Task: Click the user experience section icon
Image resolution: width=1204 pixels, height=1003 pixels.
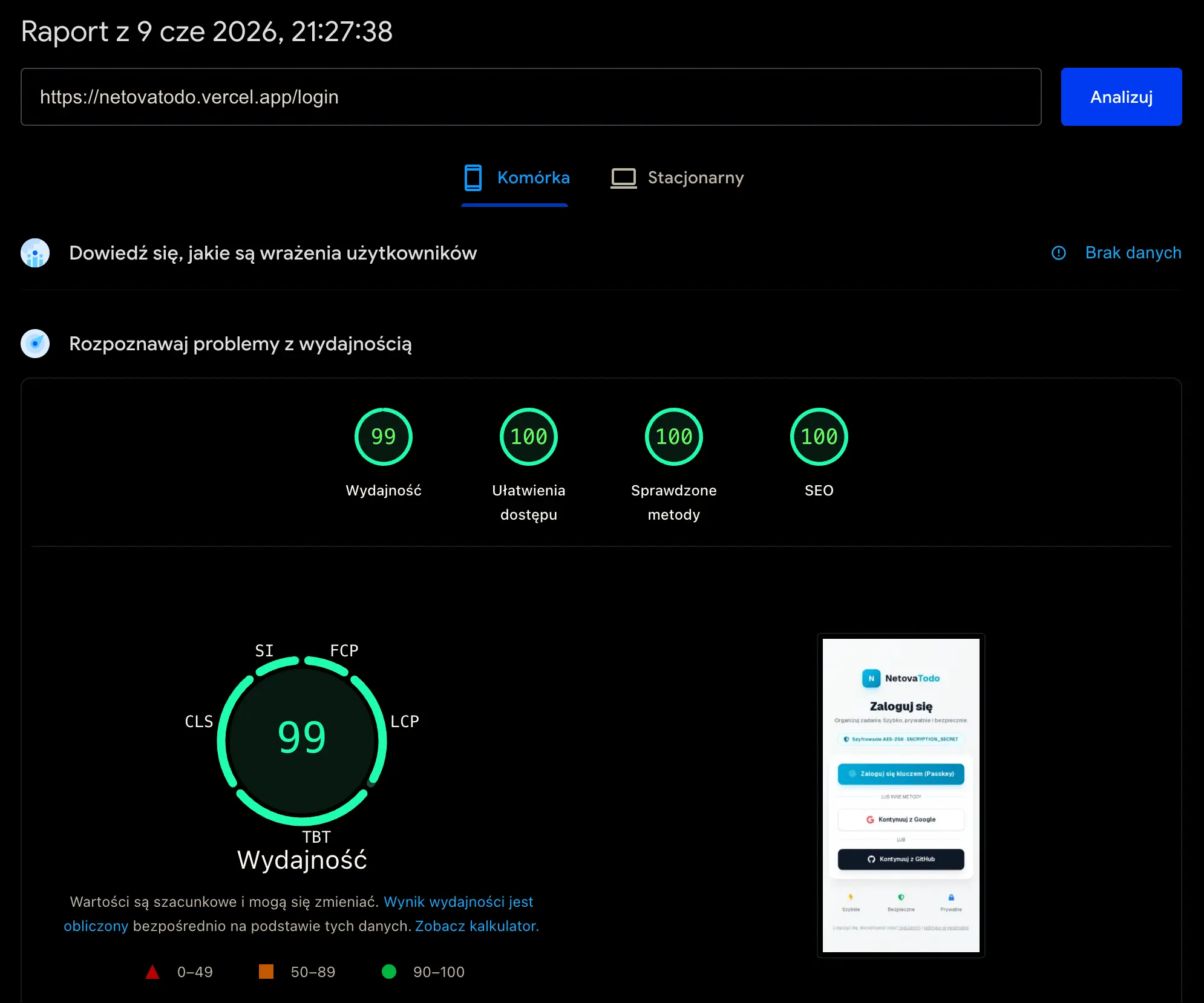Action: [35, 253]
